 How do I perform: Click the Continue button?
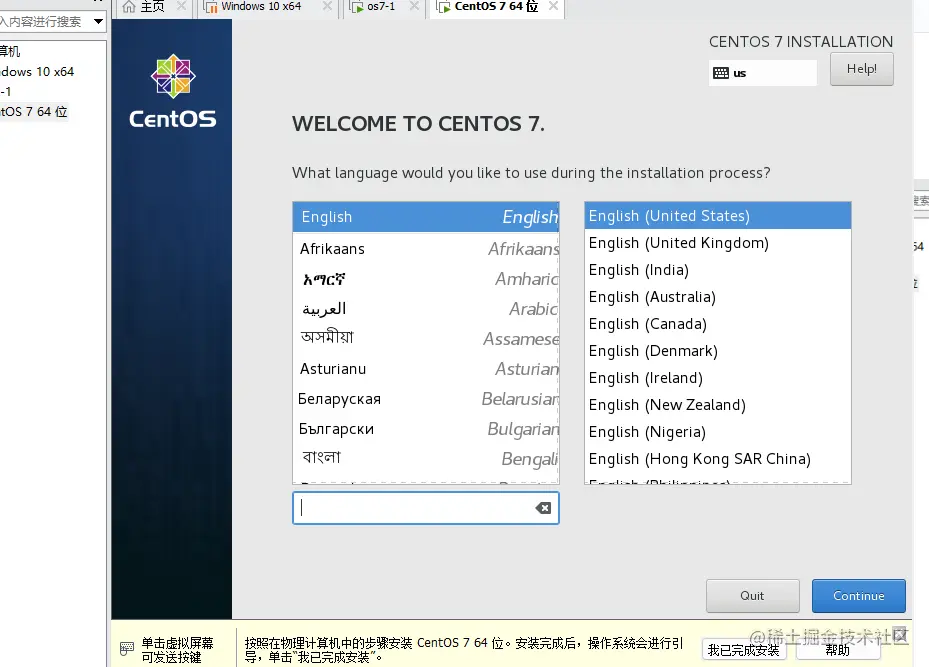(858, 596)
